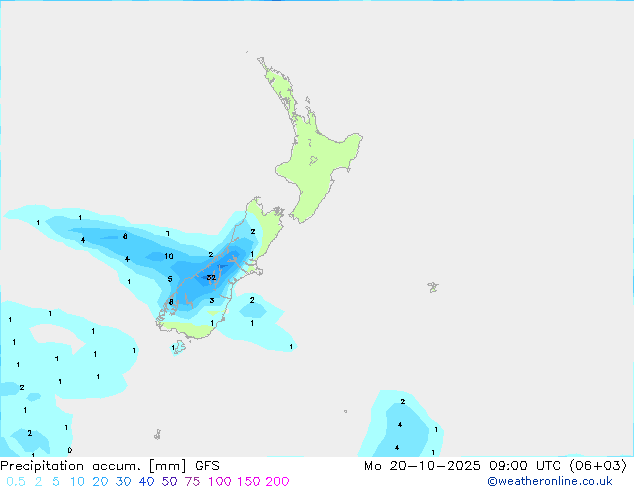
Task: Click the forecast date 'Mo 20-10-2025 09:00 UTC (06+03)'
Action: click(x=495, y=466)
